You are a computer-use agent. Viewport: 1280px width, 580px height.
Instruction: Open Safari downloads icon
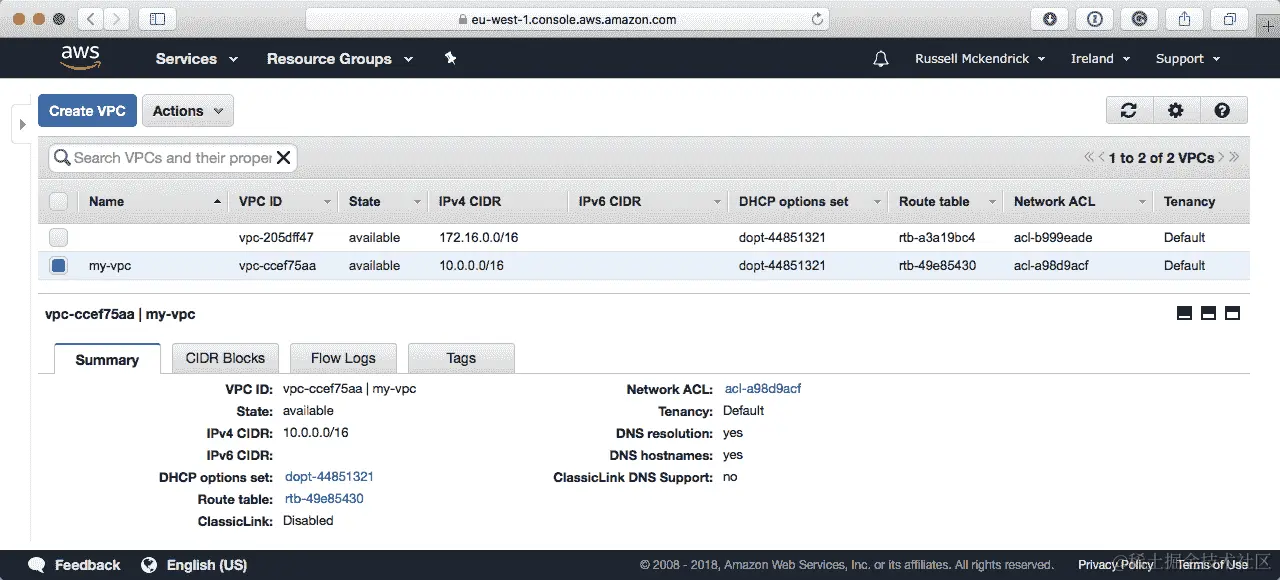1050,19
